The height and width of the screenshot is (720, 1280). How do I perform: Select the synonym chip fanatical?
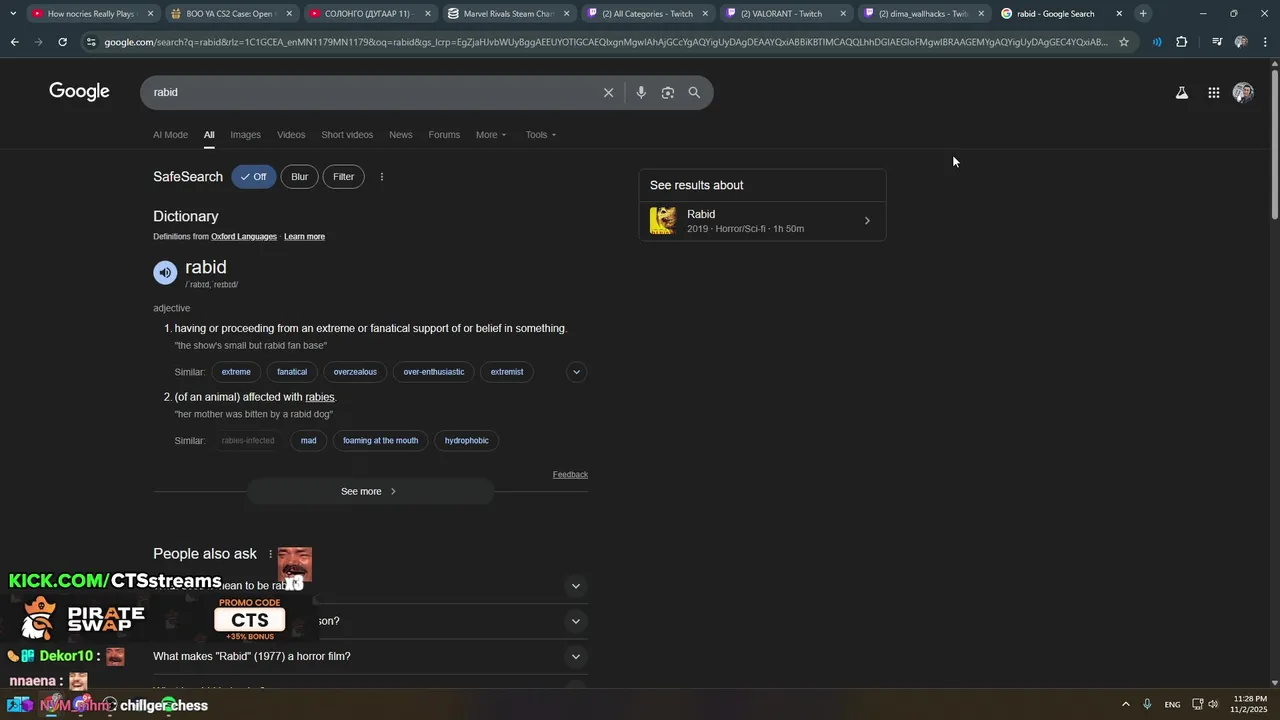point(292,372)
